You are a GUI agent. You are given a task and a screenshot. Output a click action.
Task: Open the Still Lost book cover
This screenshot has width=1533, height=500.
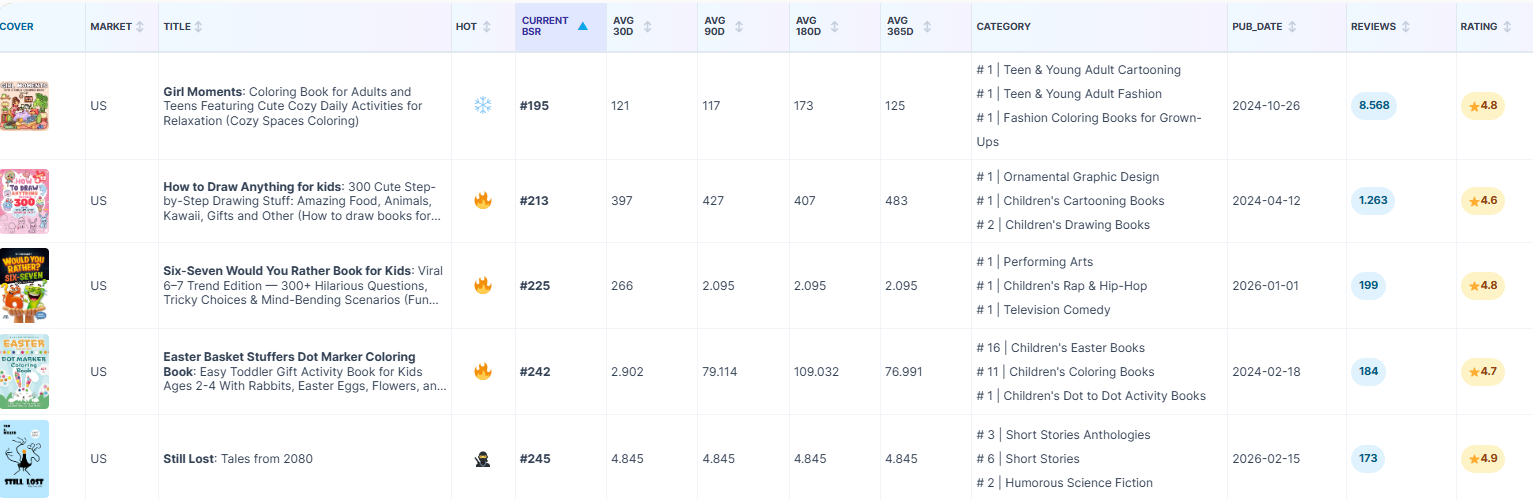[x=24, y=459]
